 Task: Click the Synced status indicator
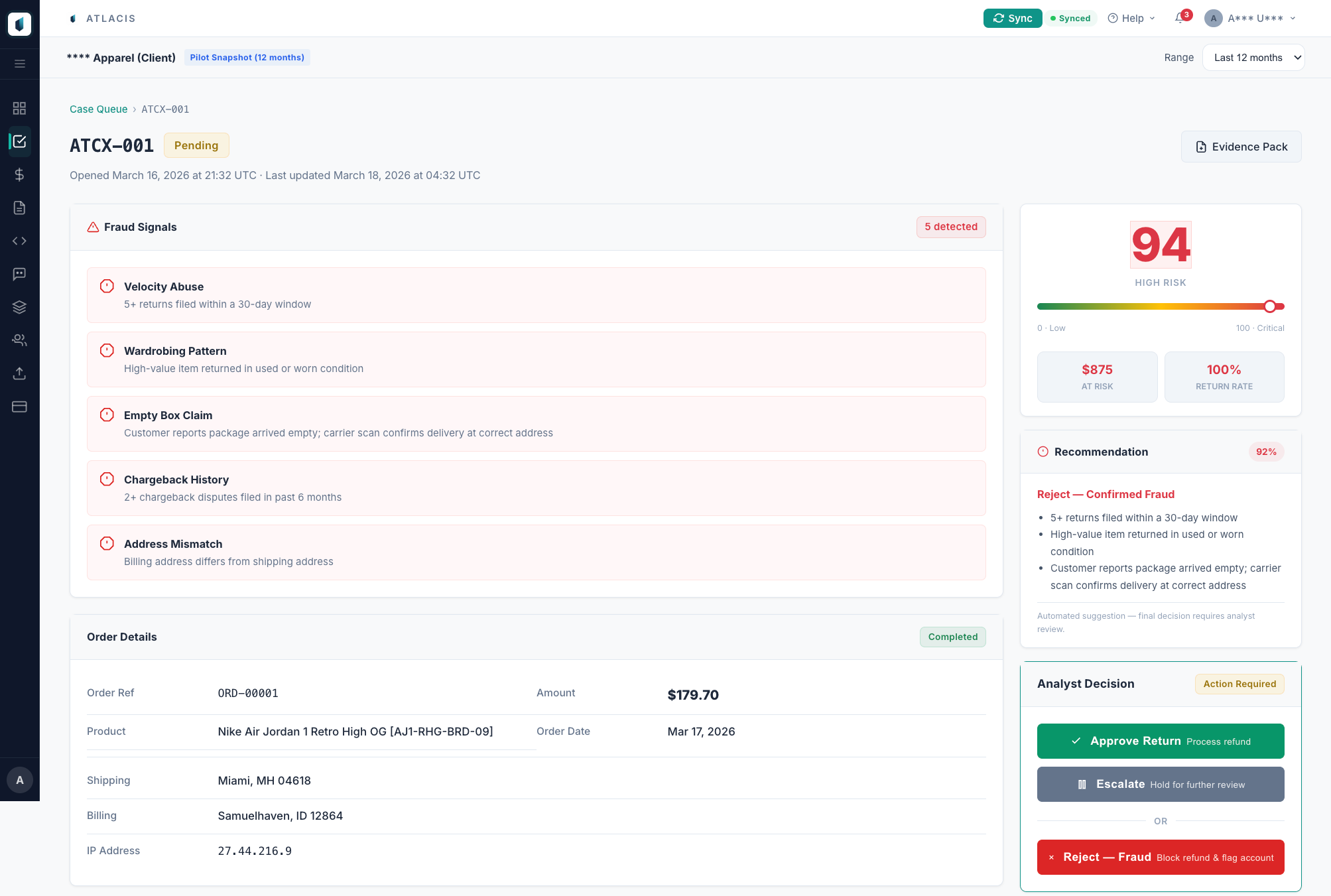tap(1070, 19)
